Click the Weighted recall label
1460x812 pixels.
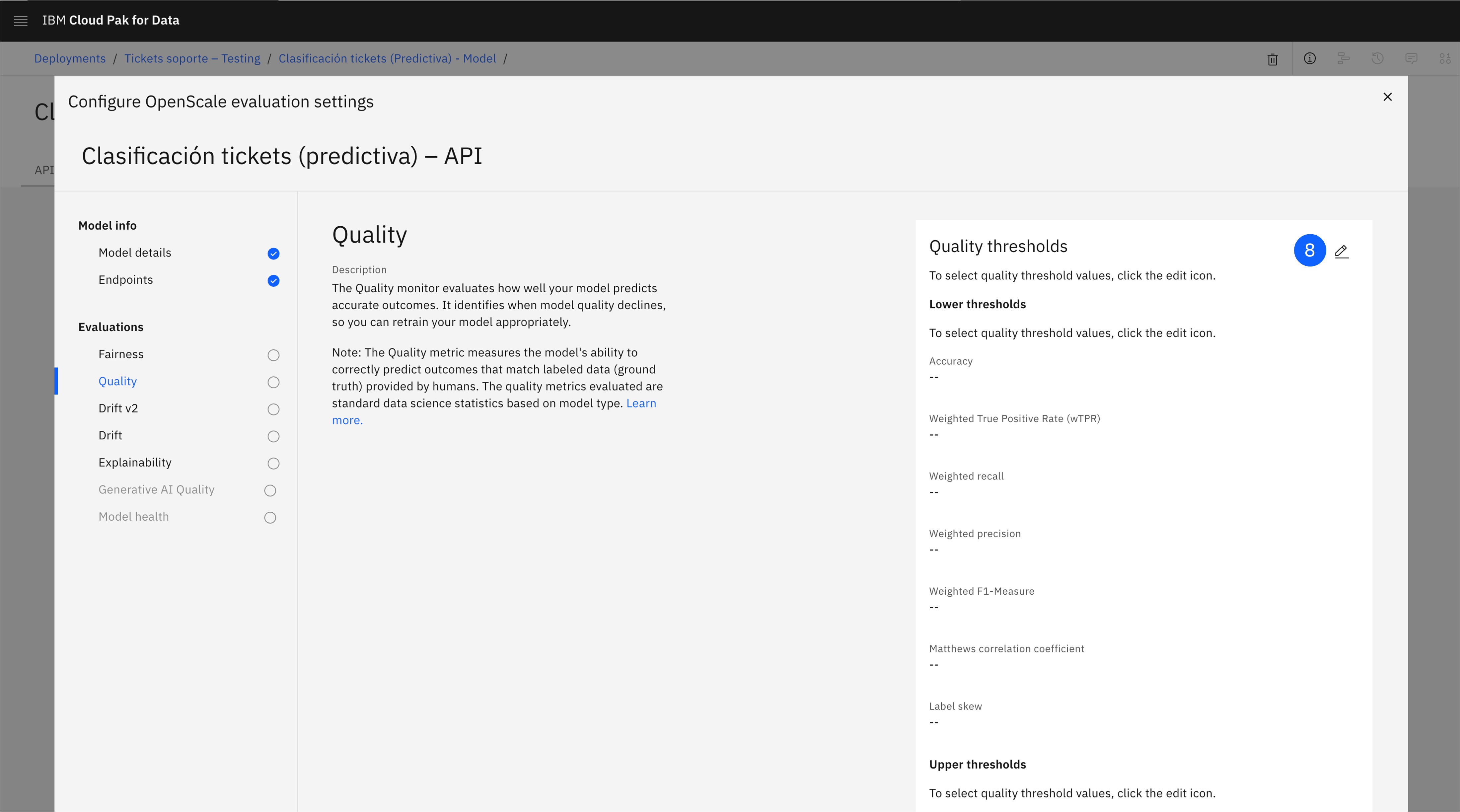pyautogui.click(x=966, y=477)
